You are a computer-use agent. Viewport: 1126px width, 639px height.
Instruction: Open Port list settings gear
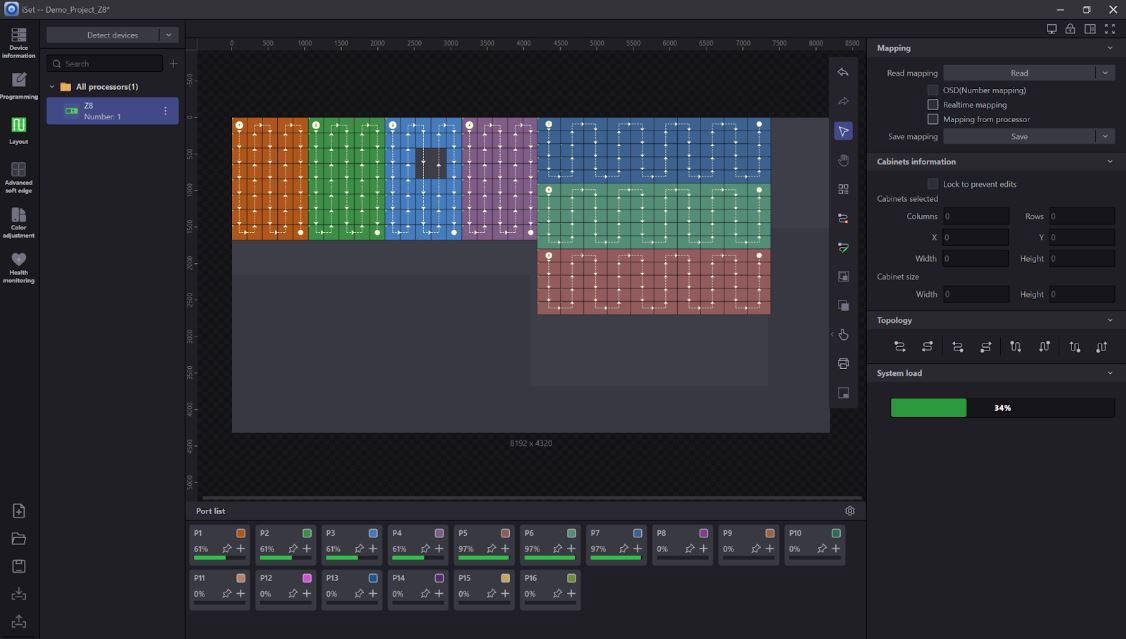point(850,511)
